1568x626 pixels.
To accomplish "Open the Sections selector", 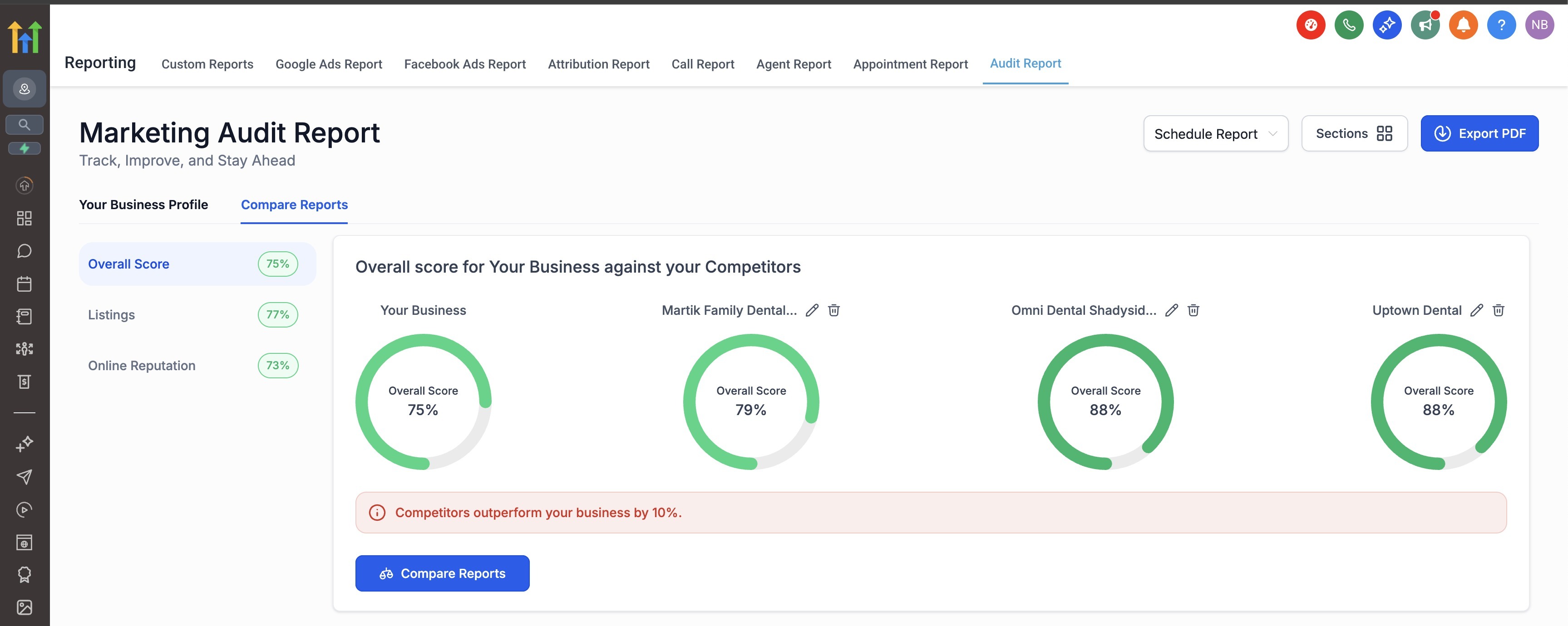I will [x=1354, y=134].
